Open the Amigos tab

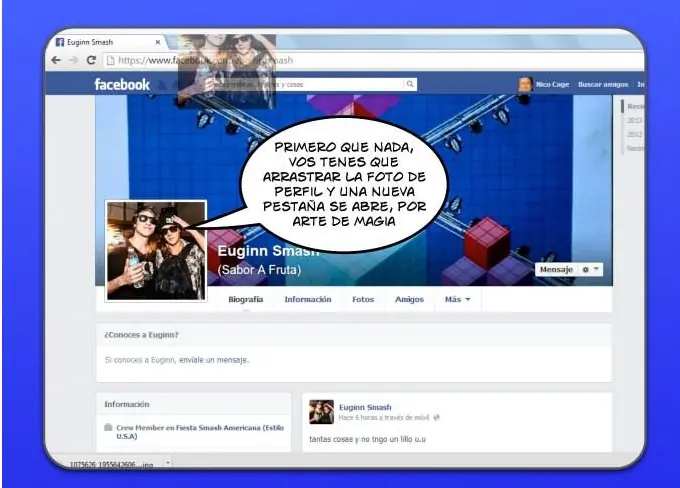[x=409, y=299]
